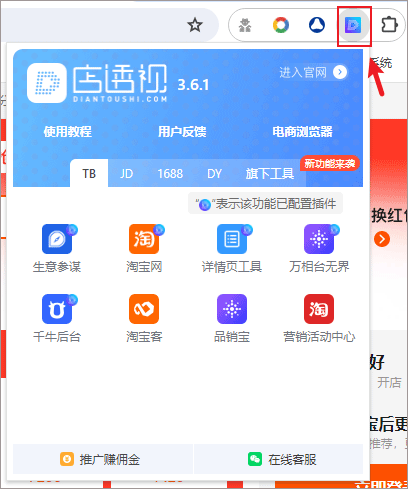
Task: Switch to the JD tab
Action: point(126,174)
